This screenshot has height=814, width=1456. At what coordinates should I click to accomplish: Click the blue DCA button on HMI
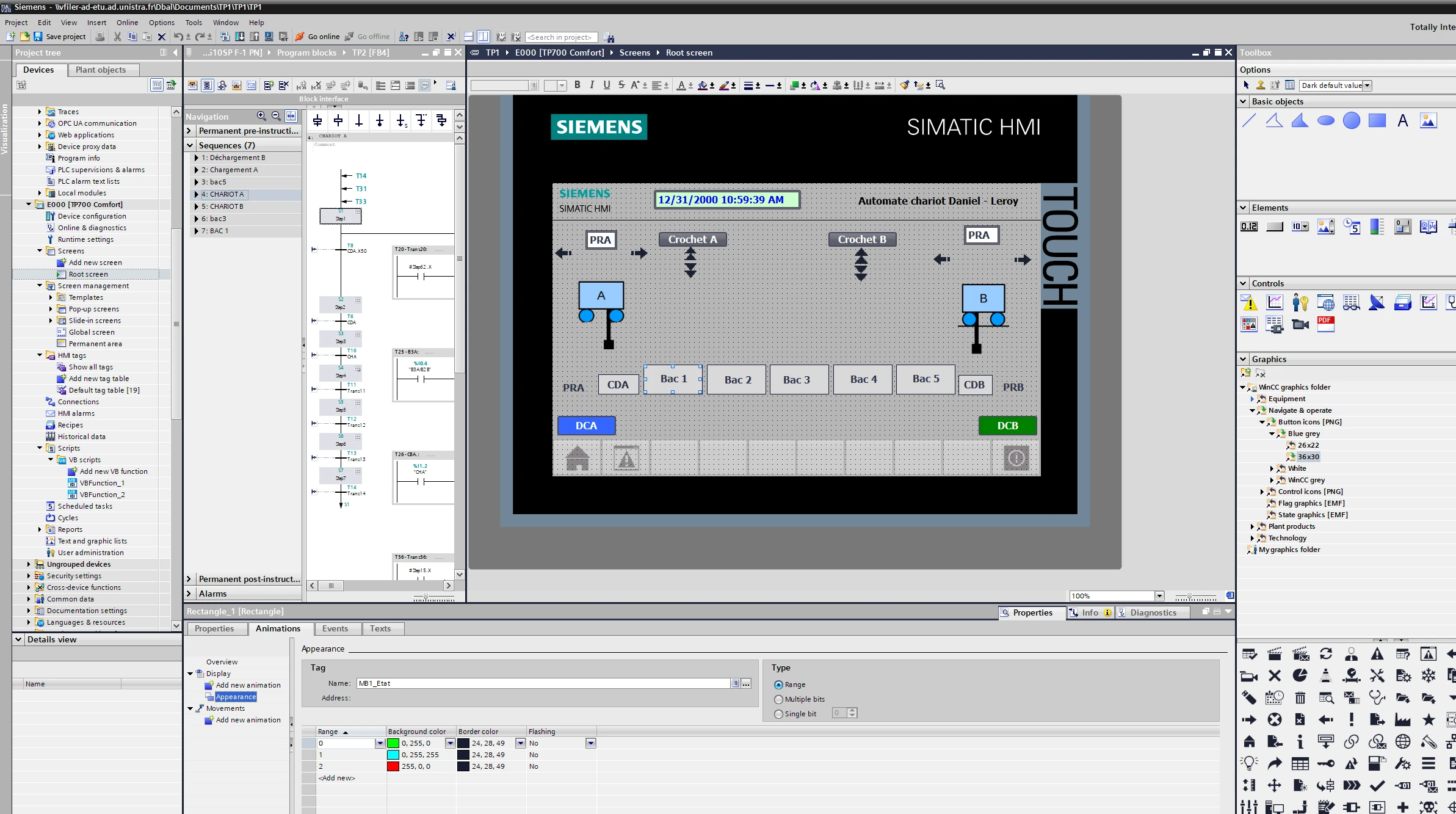[586, 426]
